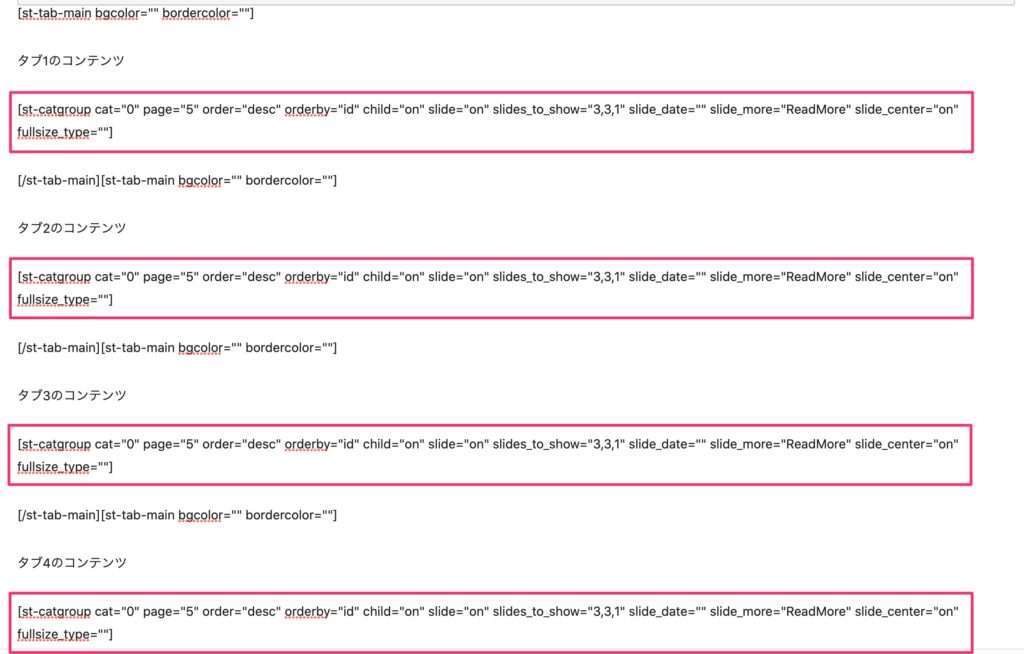Viewport: 1024px width, 654px height.
Task: Click the text "タブ1のコンテンツ"
Action: 71,61
